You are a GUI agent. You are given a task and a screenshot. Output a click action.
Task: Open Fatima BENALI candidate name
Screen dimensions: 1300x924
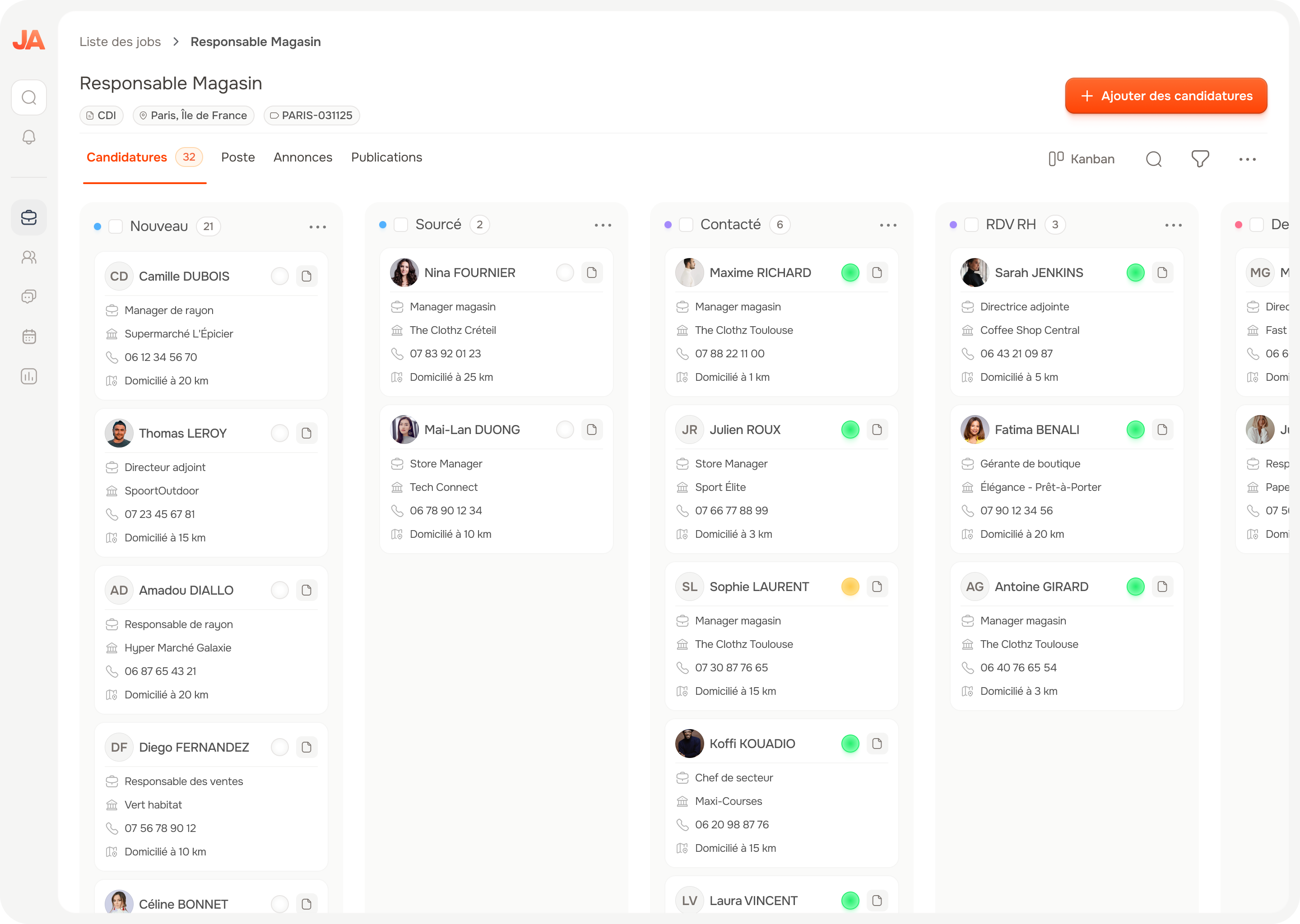point(1036,430)
